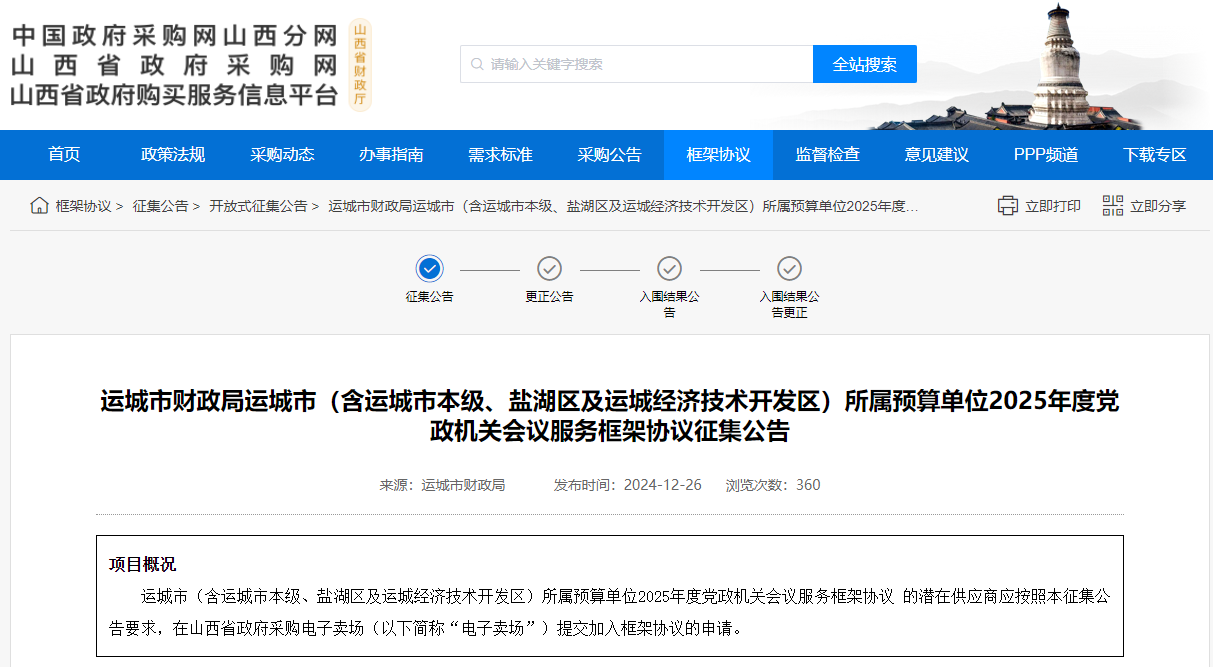This screenshot has width=1213, height=667.
Task: Click the home icon in the breadcrumb
Action: (x=38, y=206)
